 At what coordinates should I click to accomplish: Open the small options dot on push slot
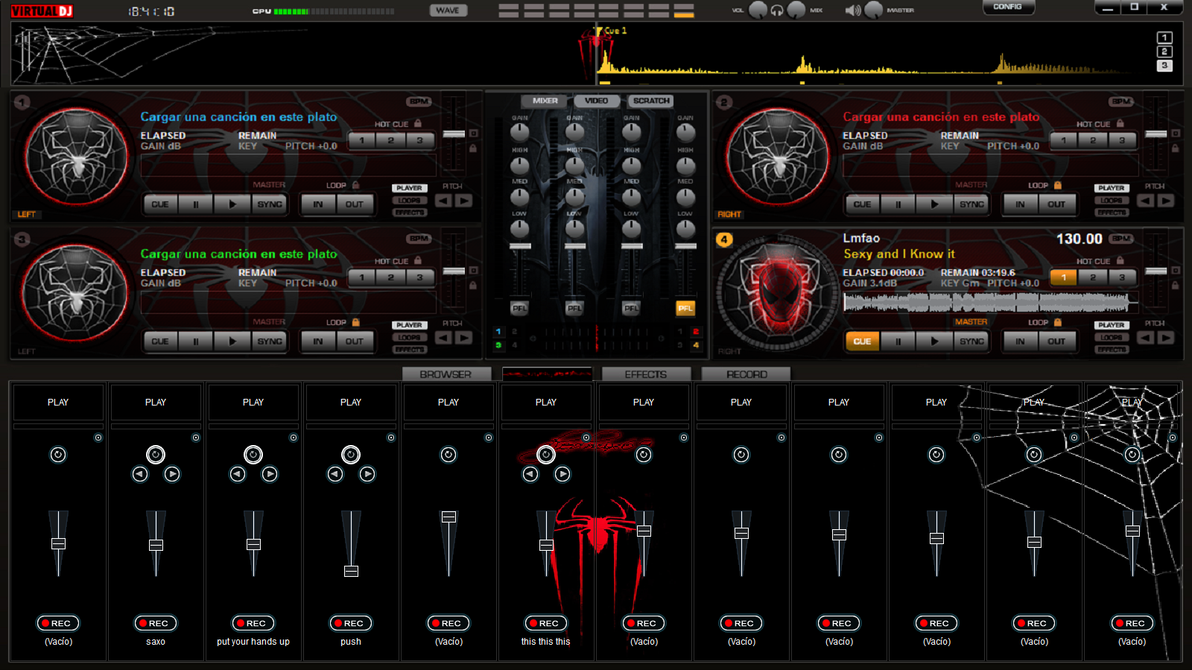point(391,438)
